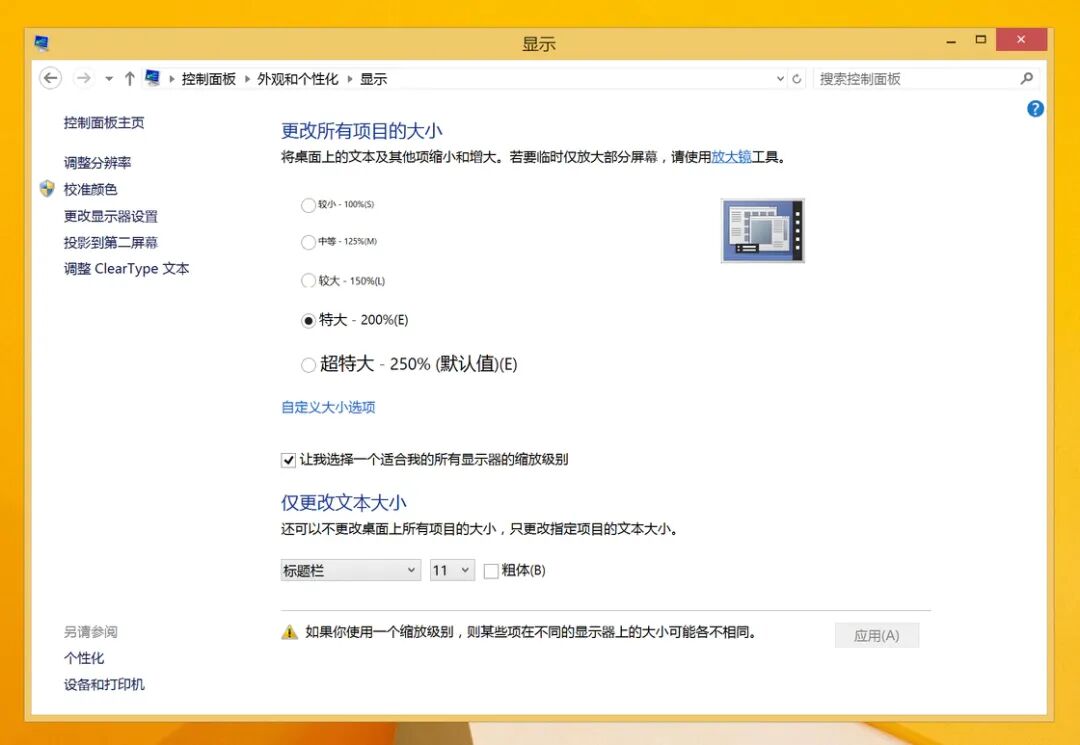Click the 应用(A) button

[877, 635]
